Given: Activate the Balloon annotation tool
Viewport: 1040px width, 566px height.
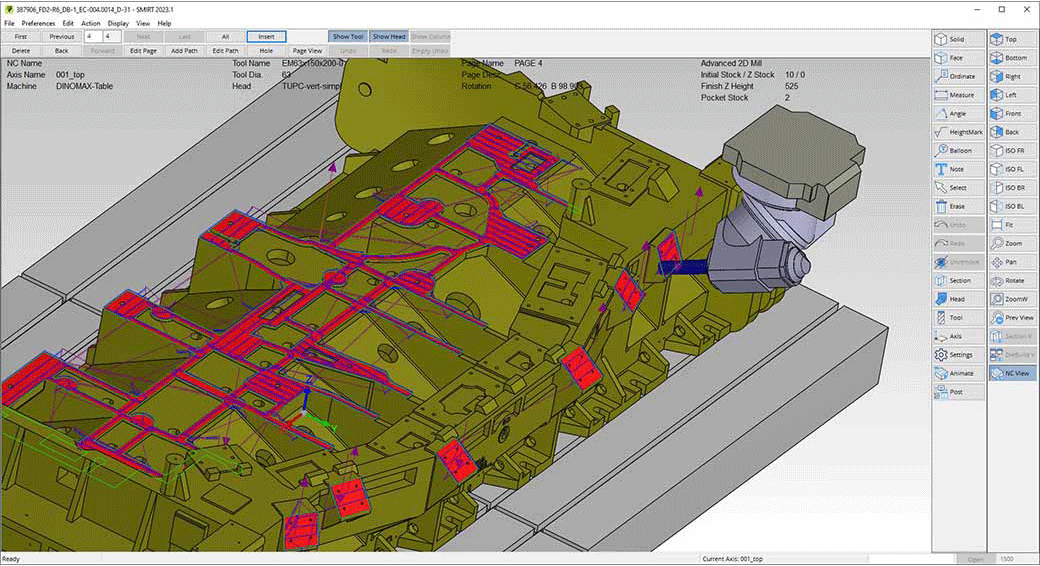Looking at the screenshot, I should [958, 151].
